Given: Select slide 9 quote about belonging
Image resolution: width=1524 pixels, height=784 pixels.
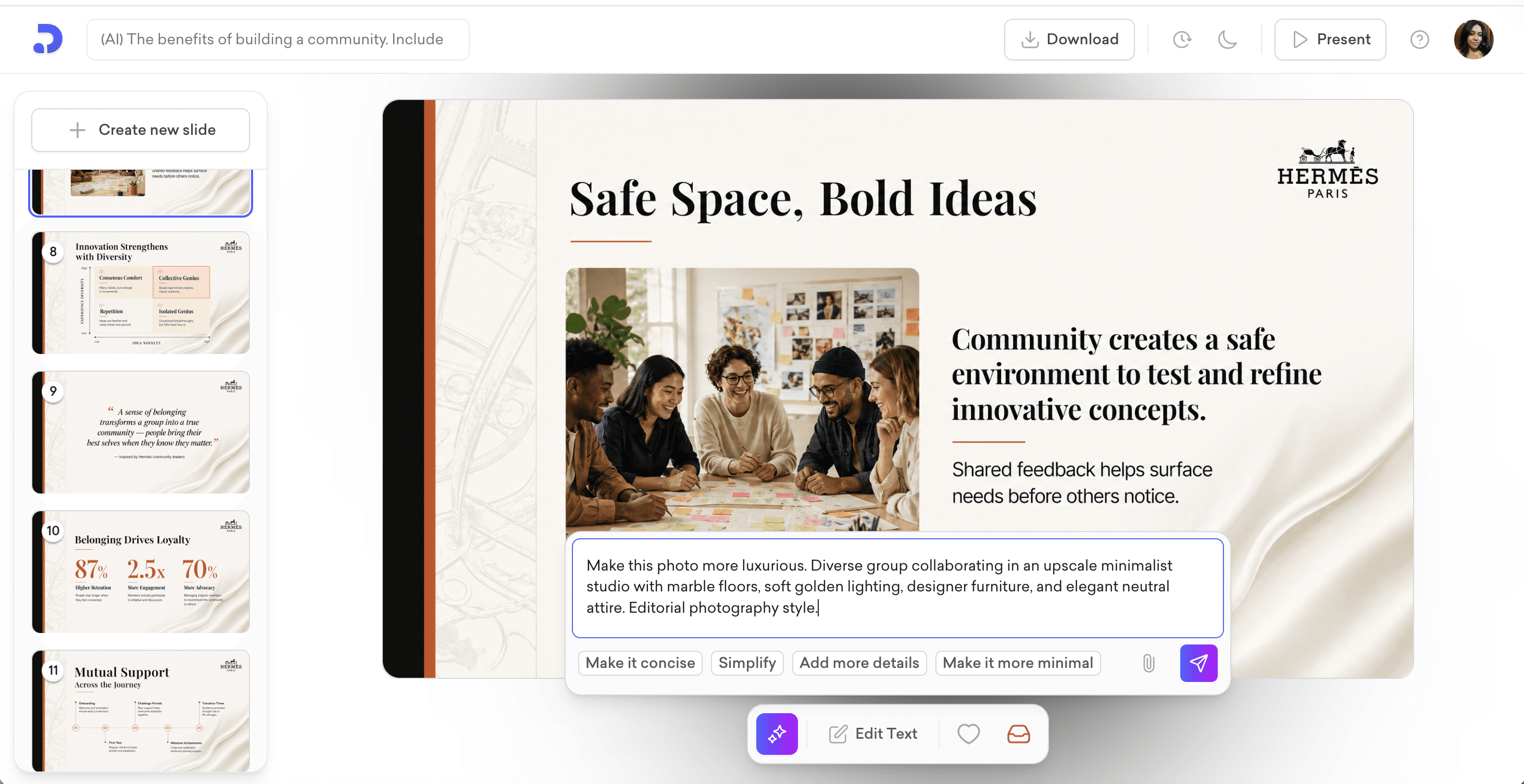Looking at the screenshot, I should click(141, 432).
